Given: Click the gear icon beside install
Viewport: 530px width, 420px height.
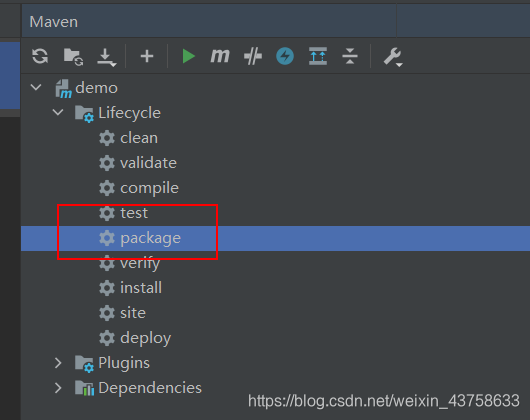Looking at the screenshot, I should pos(107,288).
